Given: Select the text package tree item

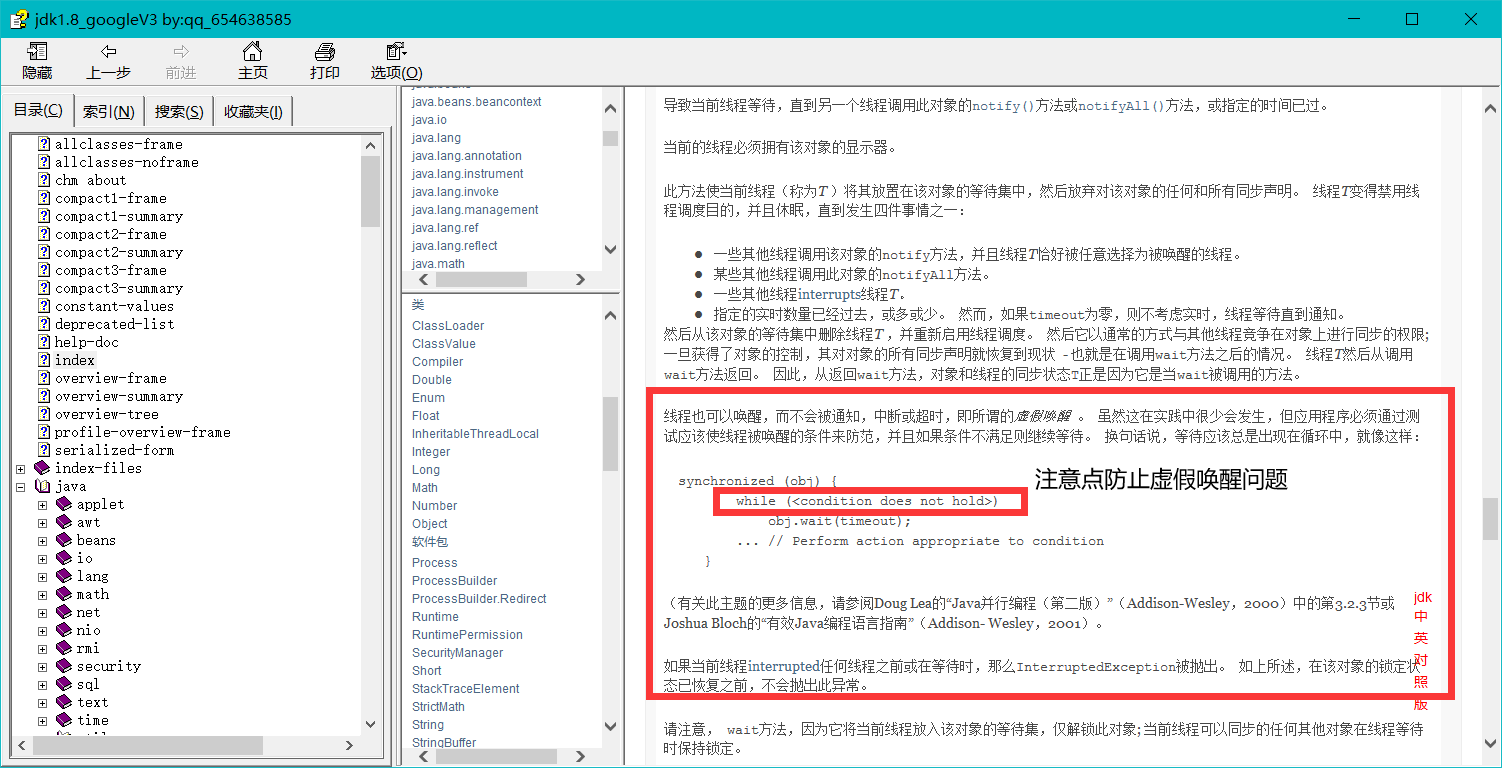Looking at the screenshot, I should (93, 702).
